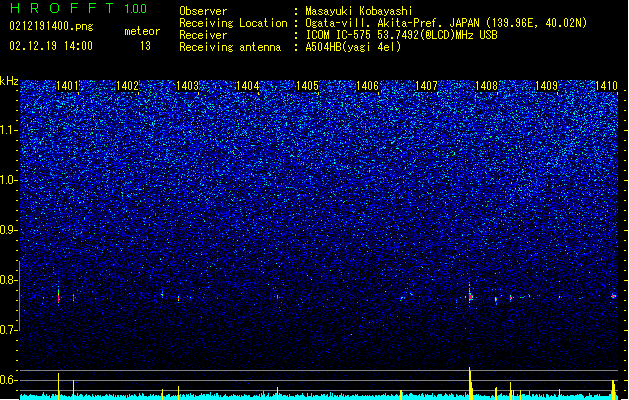Click the HROFFT 1.00 title text
The width and height of the screenshot is (629, 400).
[78, 8]
